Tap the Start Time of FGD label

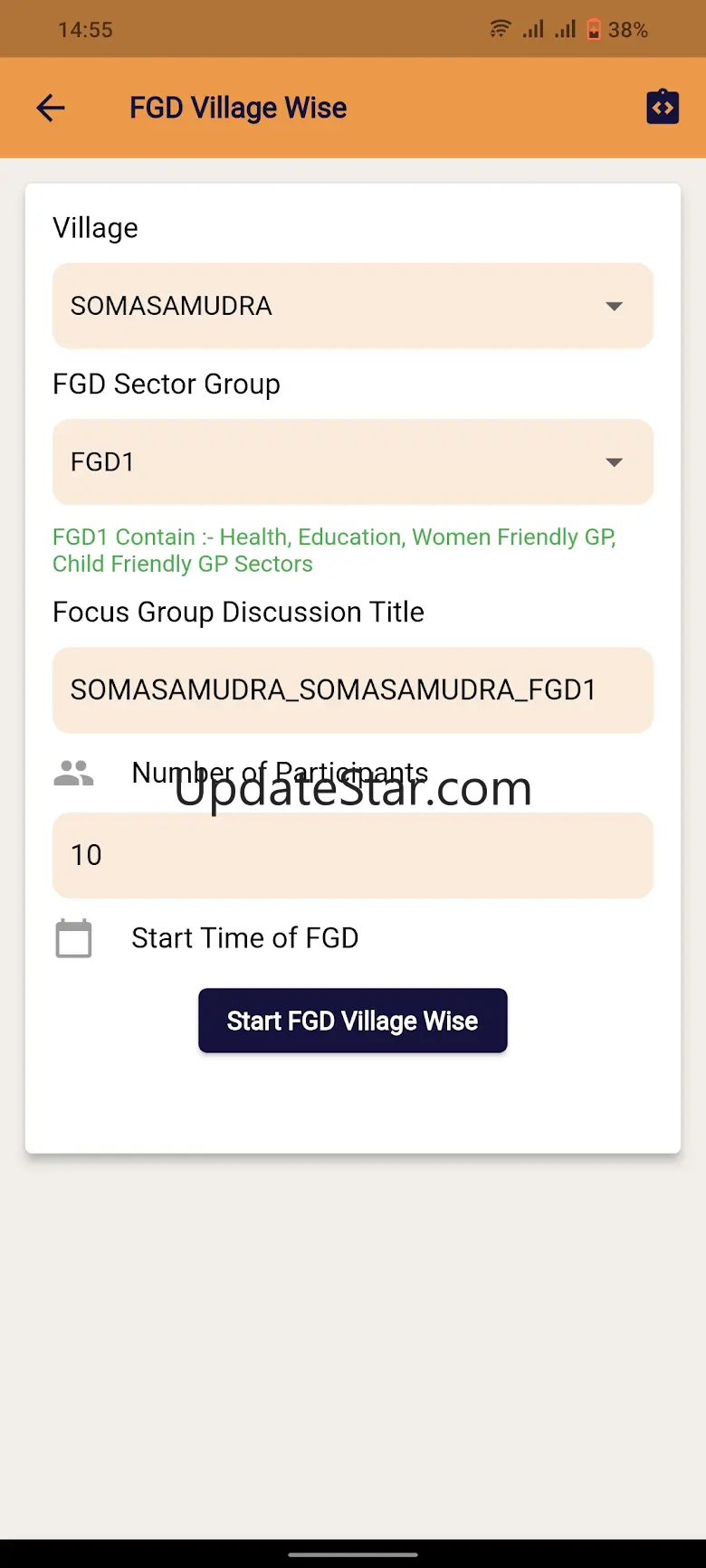[244, 938]
